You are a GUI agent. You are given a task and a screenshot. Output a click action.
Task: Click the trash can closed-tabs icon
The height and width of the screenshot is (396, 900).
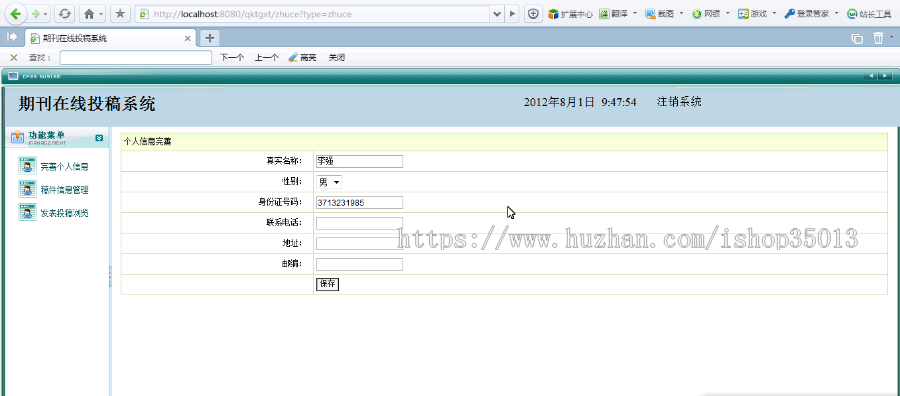878,38
